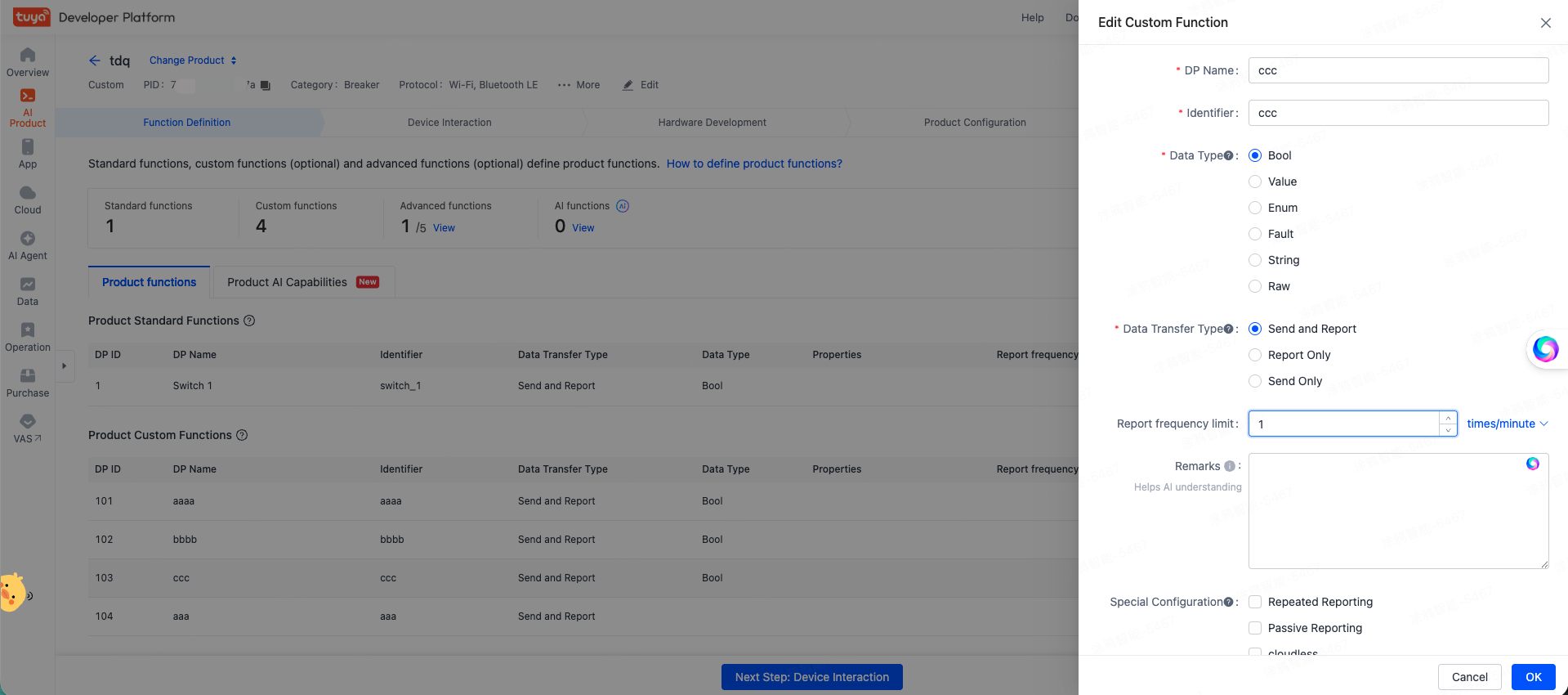The width and height of the screenshot is (1568, 695).
Task: Go to Product Configuration step
Action: coord(975,123)
